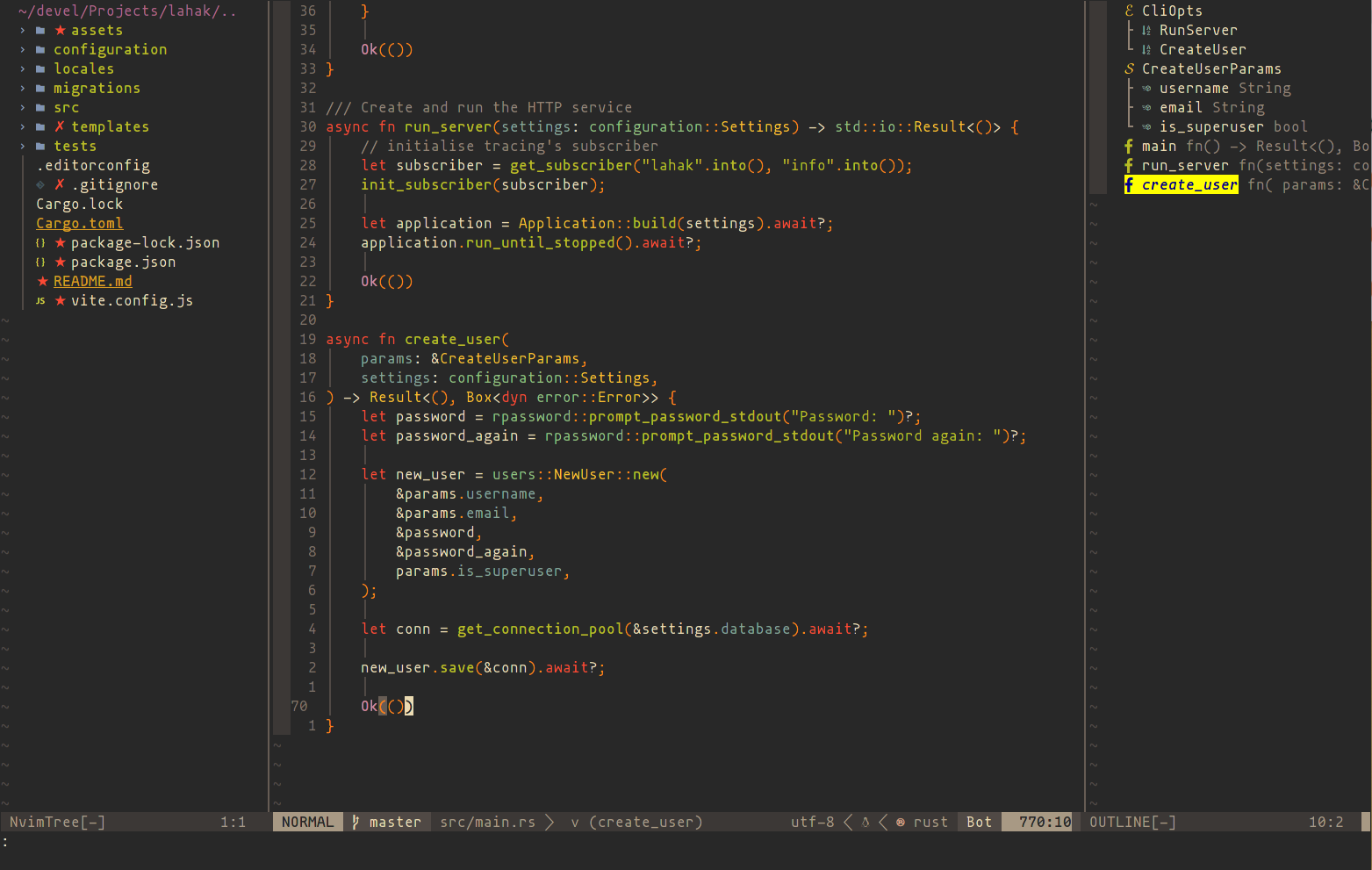1372x870 pixels.
Task: Click the Bot position indicator
Action: click(979, 823)
